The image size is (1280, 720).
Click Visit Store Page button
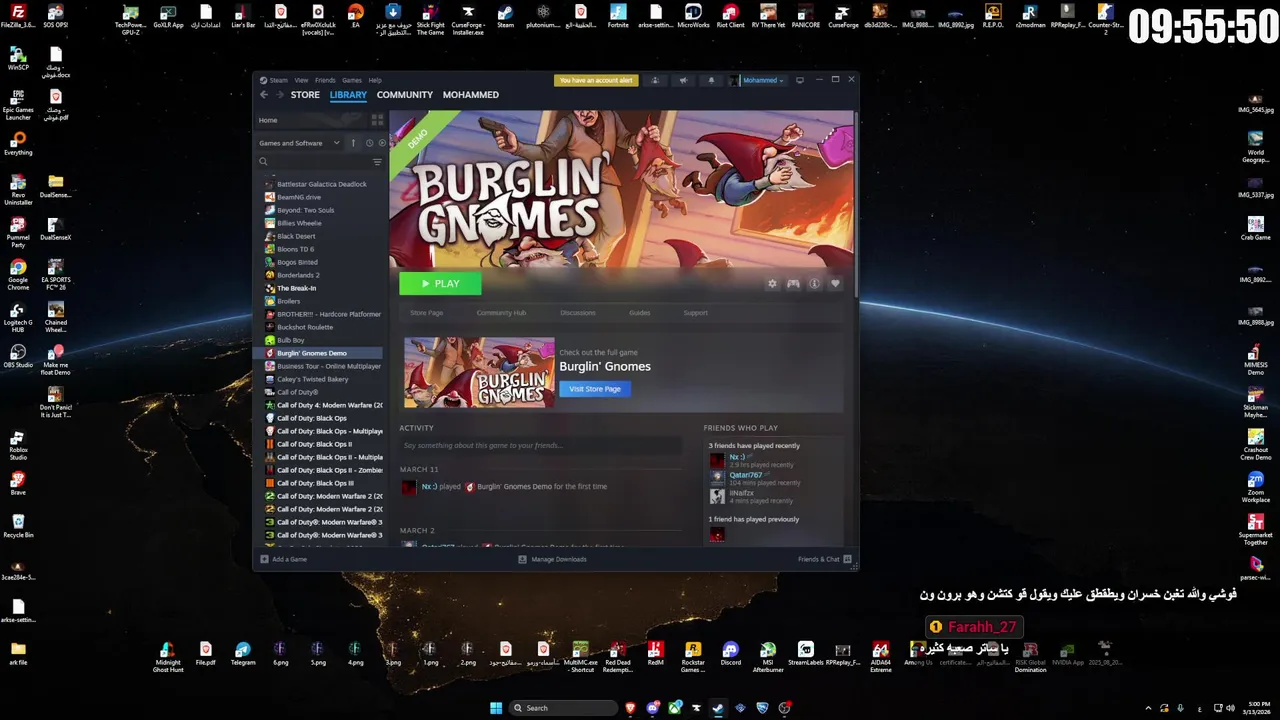click(595, 389)
